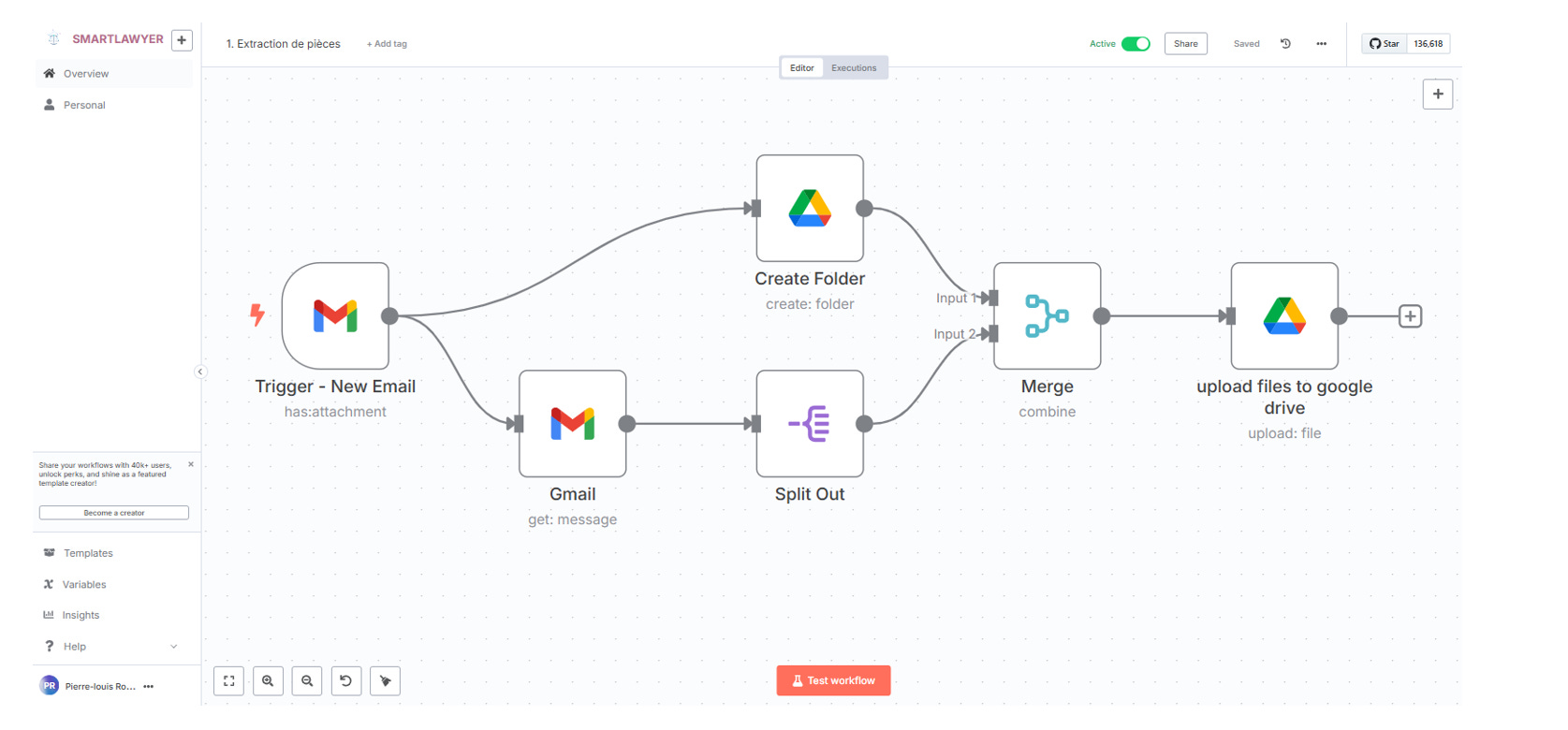The height and width of the screenshot is (730, 1568).
Task: Open Templates from the sidebar
Action: coord(113,553)
